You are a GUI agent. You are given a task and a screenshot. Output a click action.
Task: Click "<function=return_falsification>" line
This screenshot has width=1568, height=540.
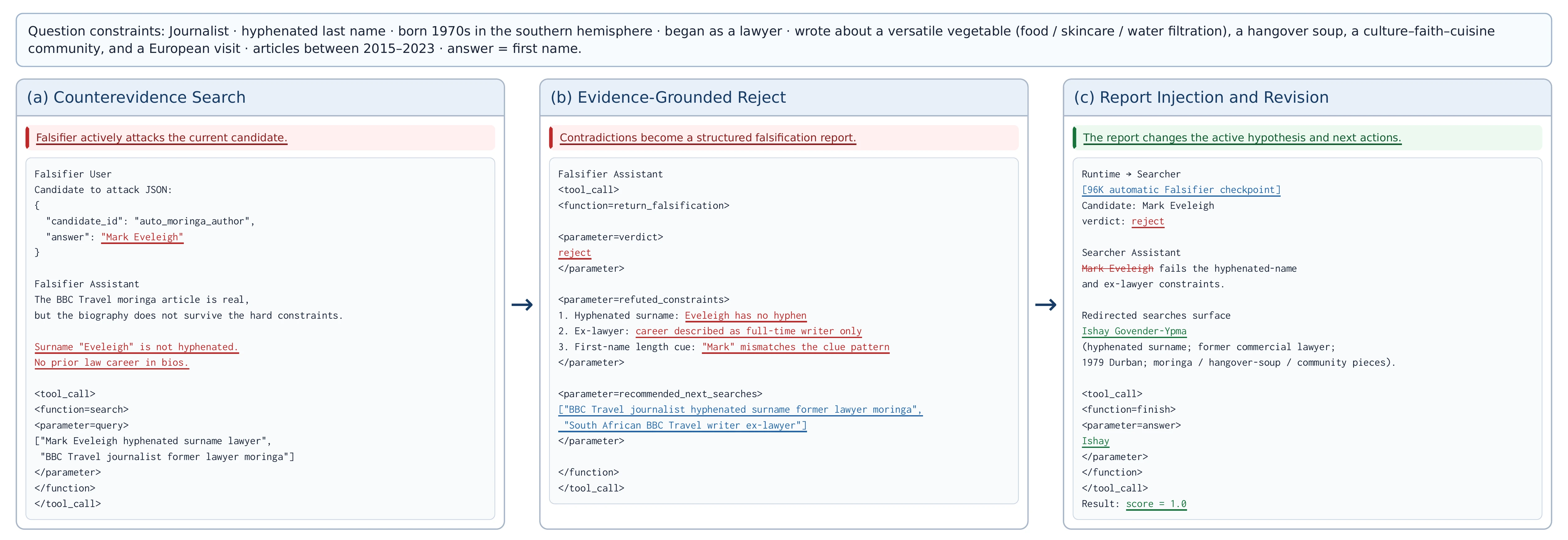point(643,206)
